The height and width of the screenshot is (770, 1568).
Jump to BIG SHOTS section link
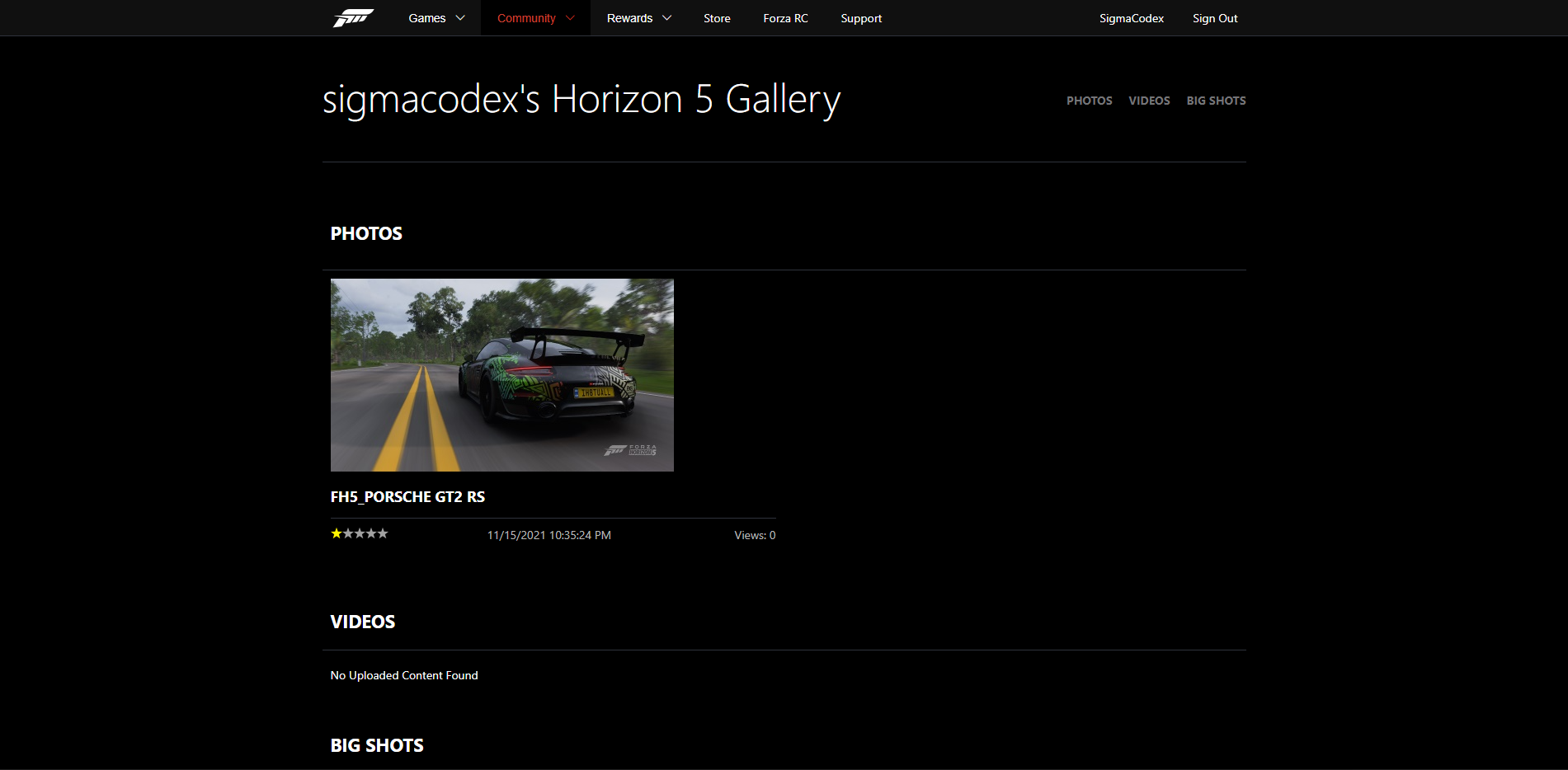pos(1216,101)
